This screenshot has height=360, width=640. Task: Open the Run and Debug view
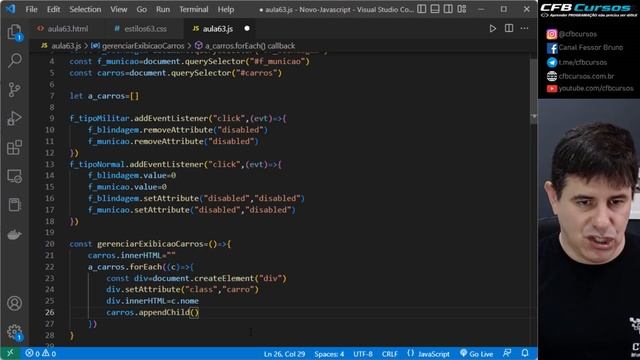(14, 118)
